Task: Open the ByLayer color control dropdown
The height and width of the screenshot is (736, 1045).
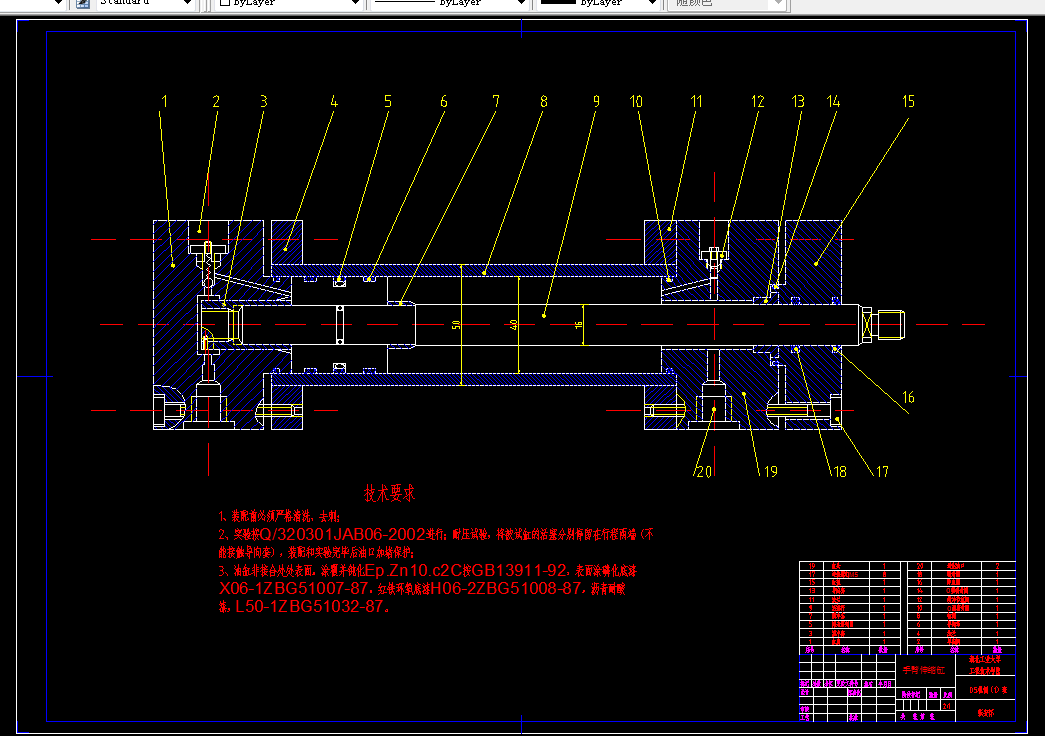Action: [x=289, y=3]
